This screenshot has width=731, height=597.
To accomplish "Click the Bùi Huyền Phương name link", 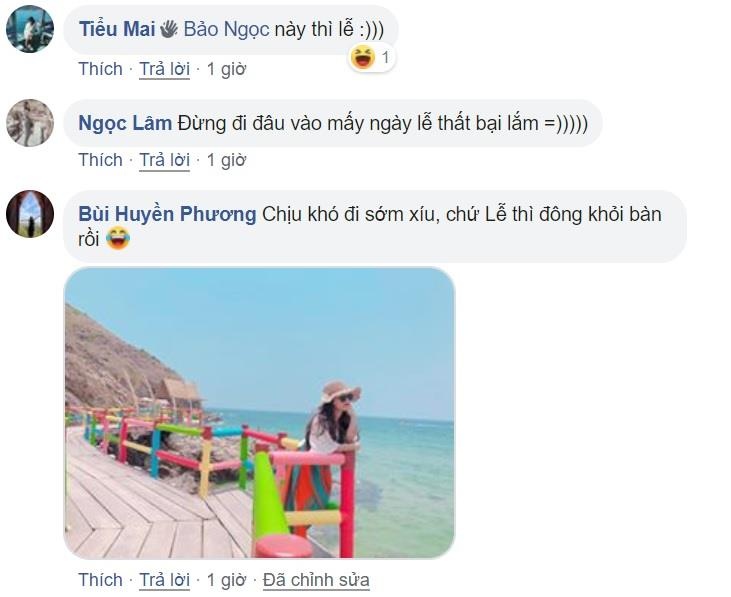I will pyautogui.click(x=167, y=214).
